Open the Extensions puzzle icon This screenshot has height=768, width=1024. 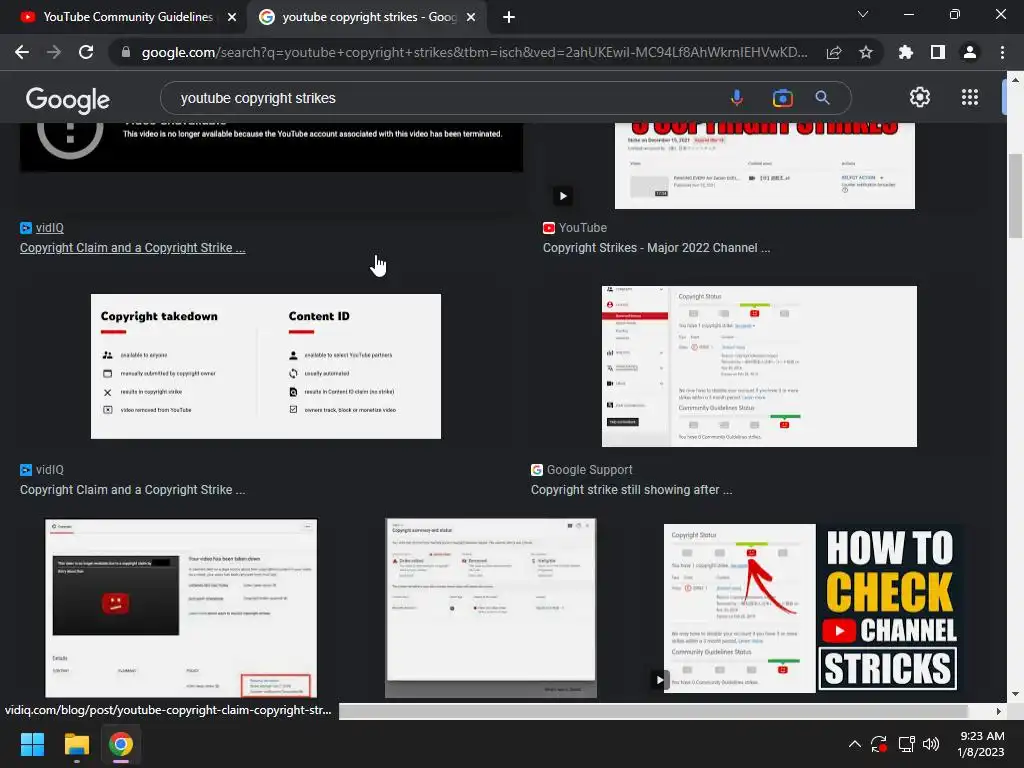pos(906,52)
